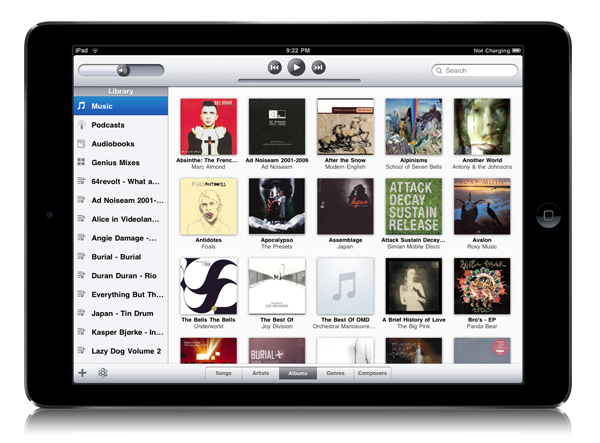
Task: Open The Bells The Bells album cover
Action: click(x=209, y=286)
